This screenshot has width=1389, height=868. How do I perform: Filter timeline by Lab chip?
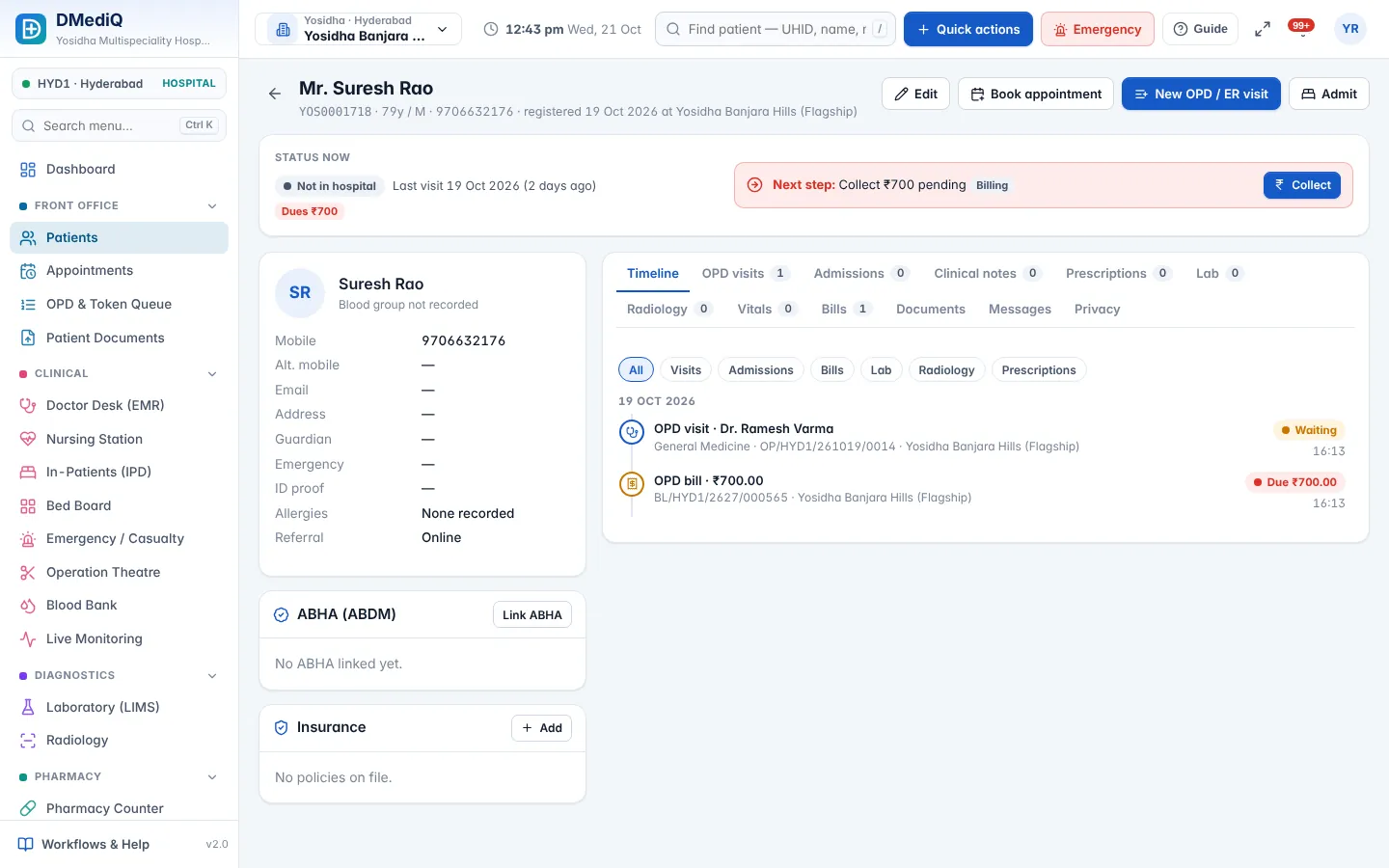click(x=882, y=370)
